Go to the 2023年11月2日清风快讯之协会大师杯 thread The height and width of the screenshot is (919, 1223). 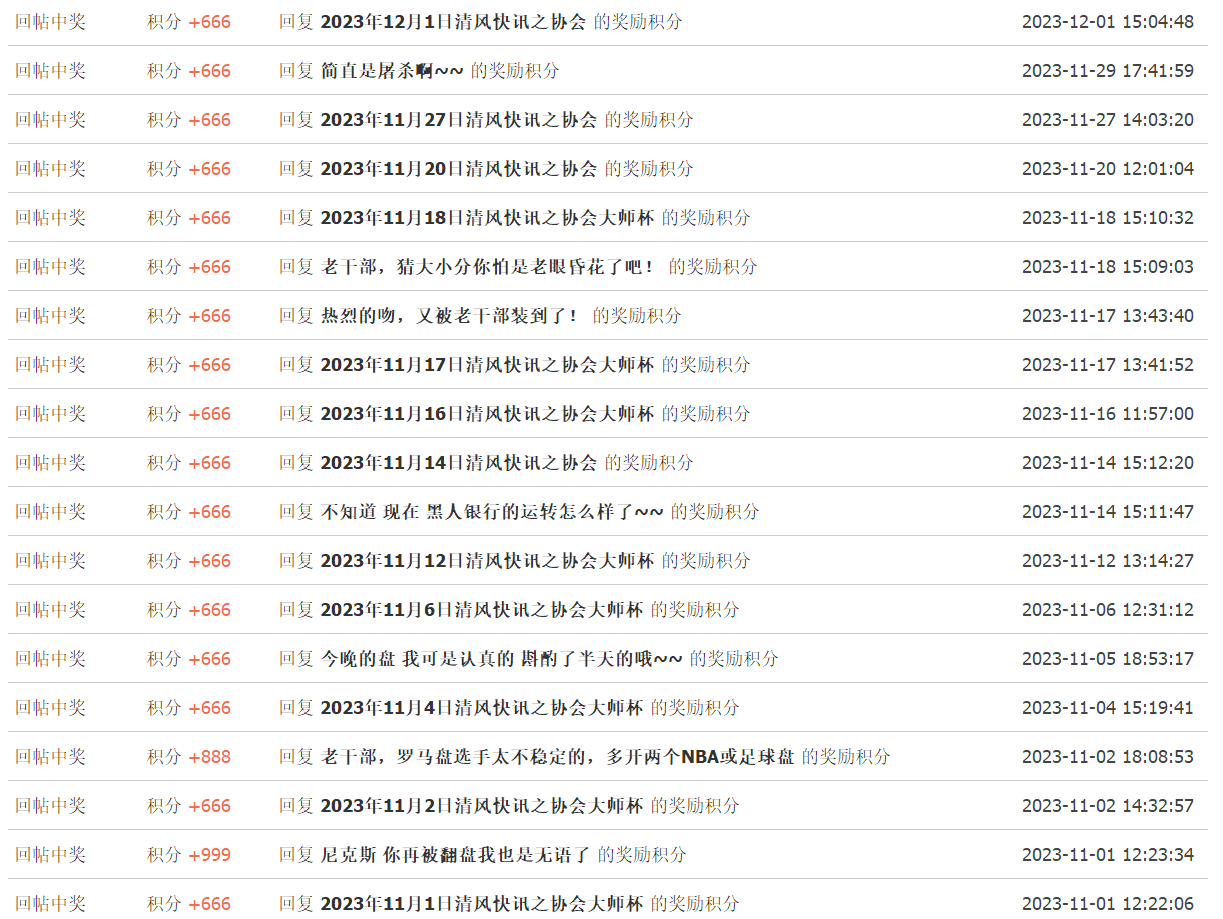click(x=481, y=806)
